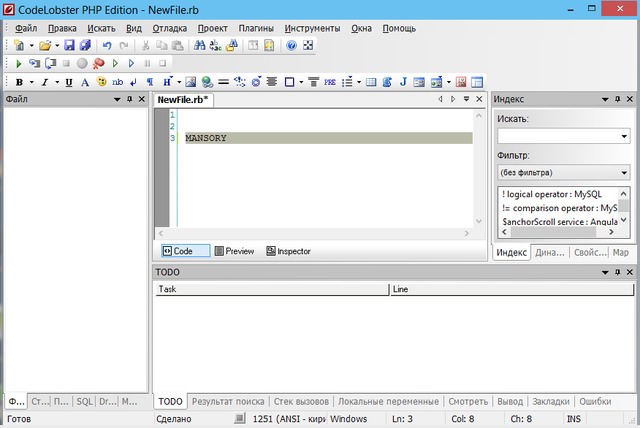The width and height of the screenshot is (640, 428).
Task: Toggle pin on Файл panel
Action: [128, 100]
